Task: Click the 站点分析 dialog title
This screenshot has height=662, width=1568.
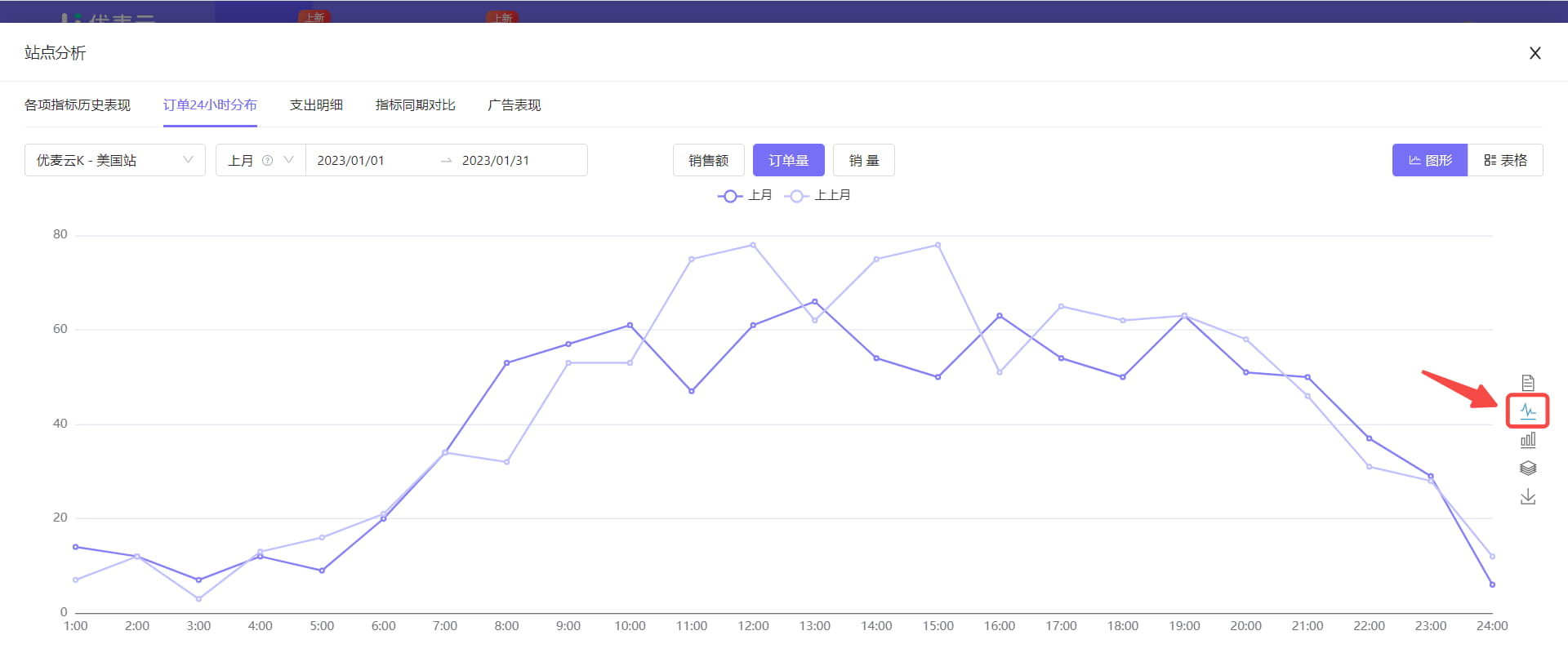Action: (x=55, y=53)
